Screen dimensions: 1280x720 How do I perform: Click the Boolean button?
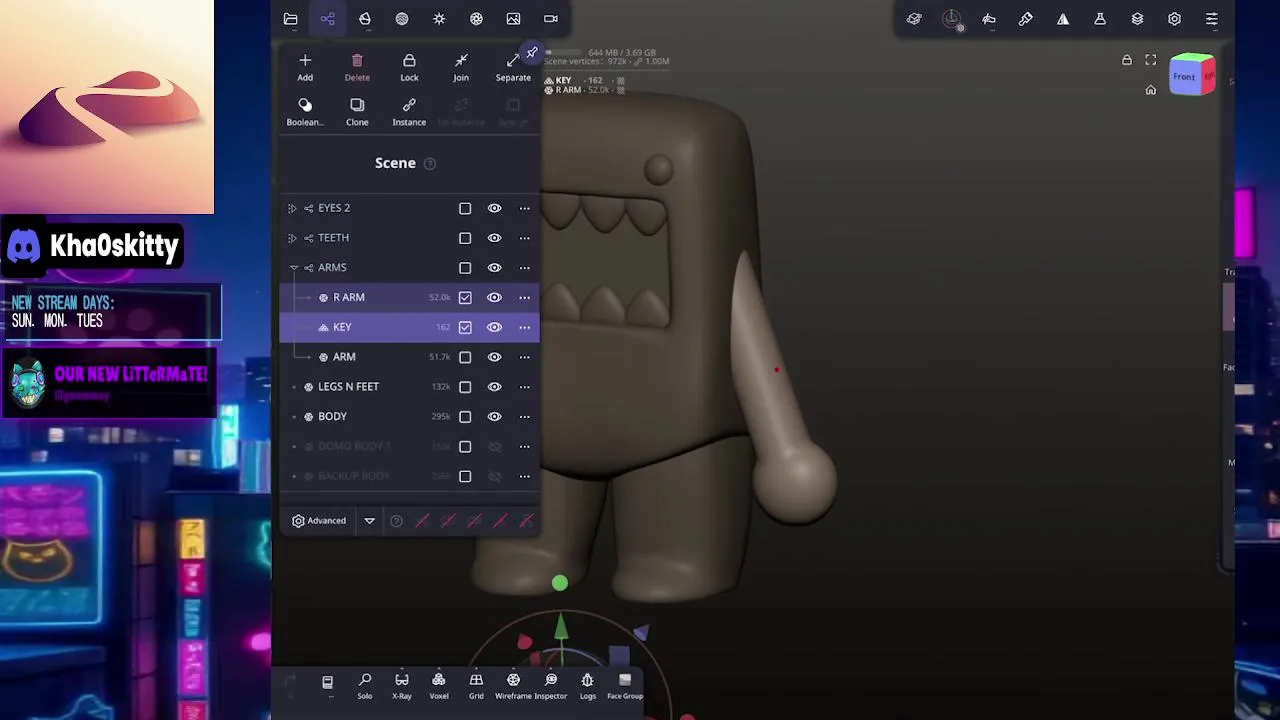click(x=305, y=112)
